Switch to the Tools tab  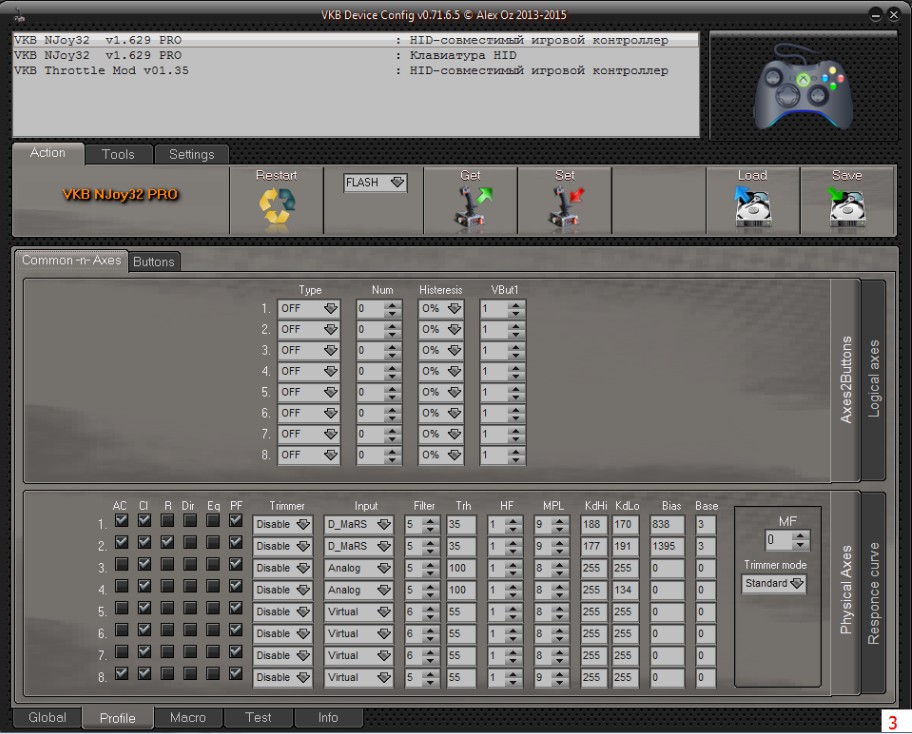[x=119, y=154]
